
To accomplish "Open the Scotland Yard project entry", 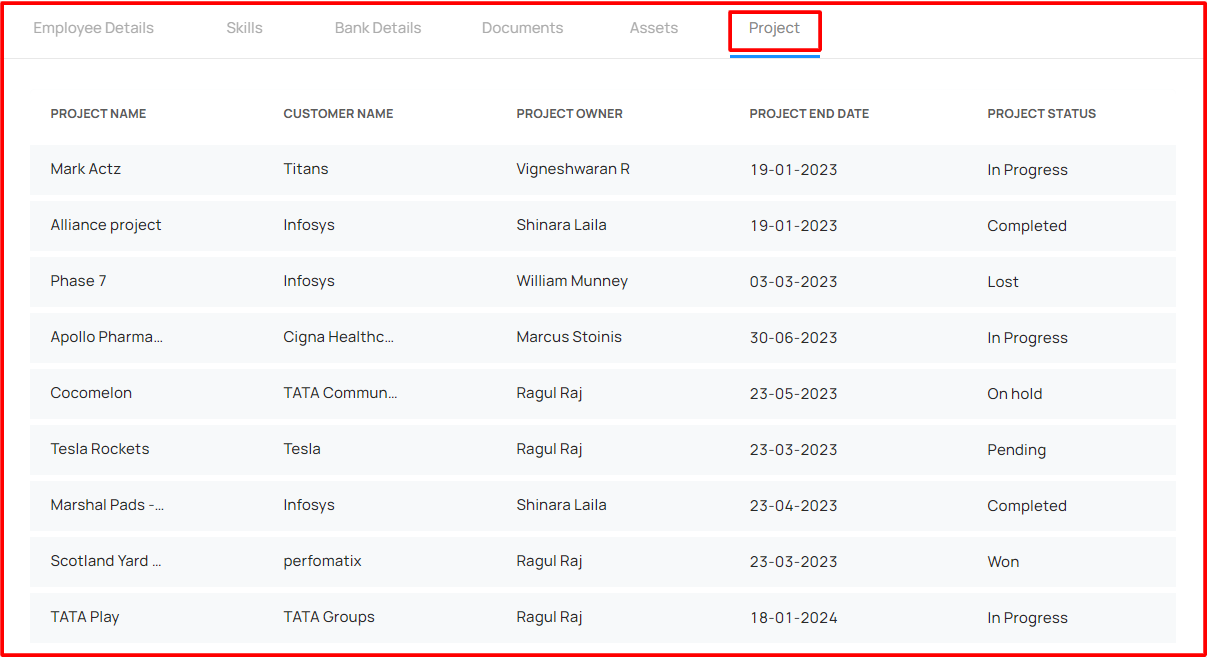I will [603, 561].
